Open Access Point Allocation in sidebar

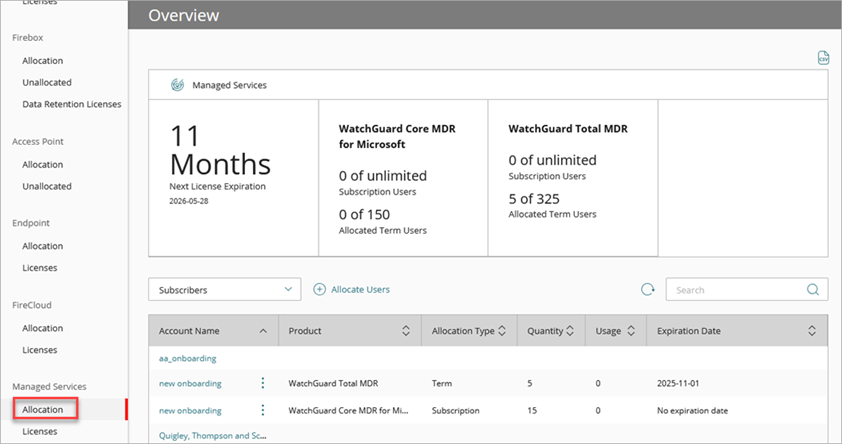pyautogui.click(x=42, y=164)
